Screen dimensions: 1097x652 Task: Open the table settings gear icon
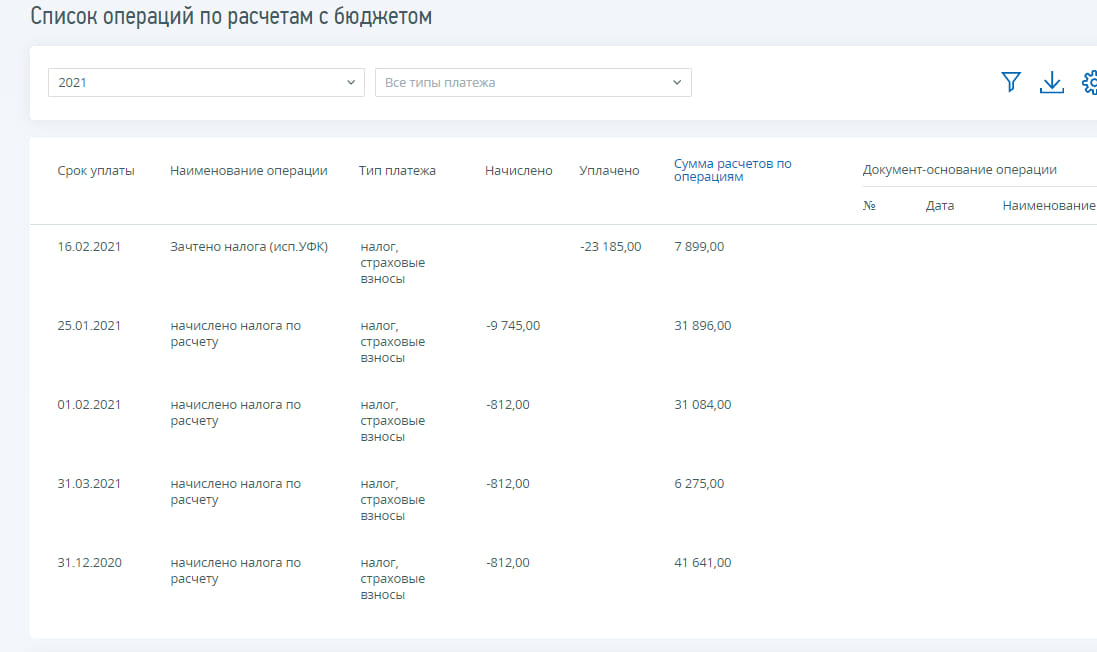point(1090,82)
